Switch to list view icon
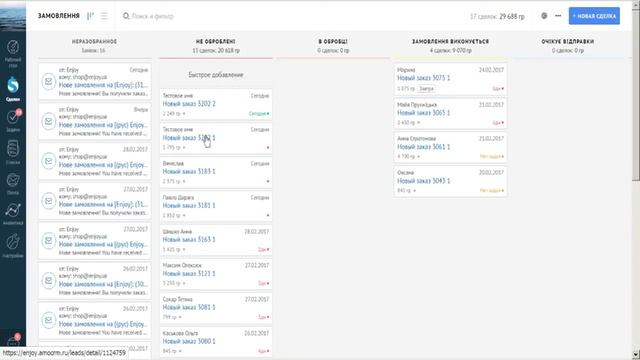 click(104, 16)
